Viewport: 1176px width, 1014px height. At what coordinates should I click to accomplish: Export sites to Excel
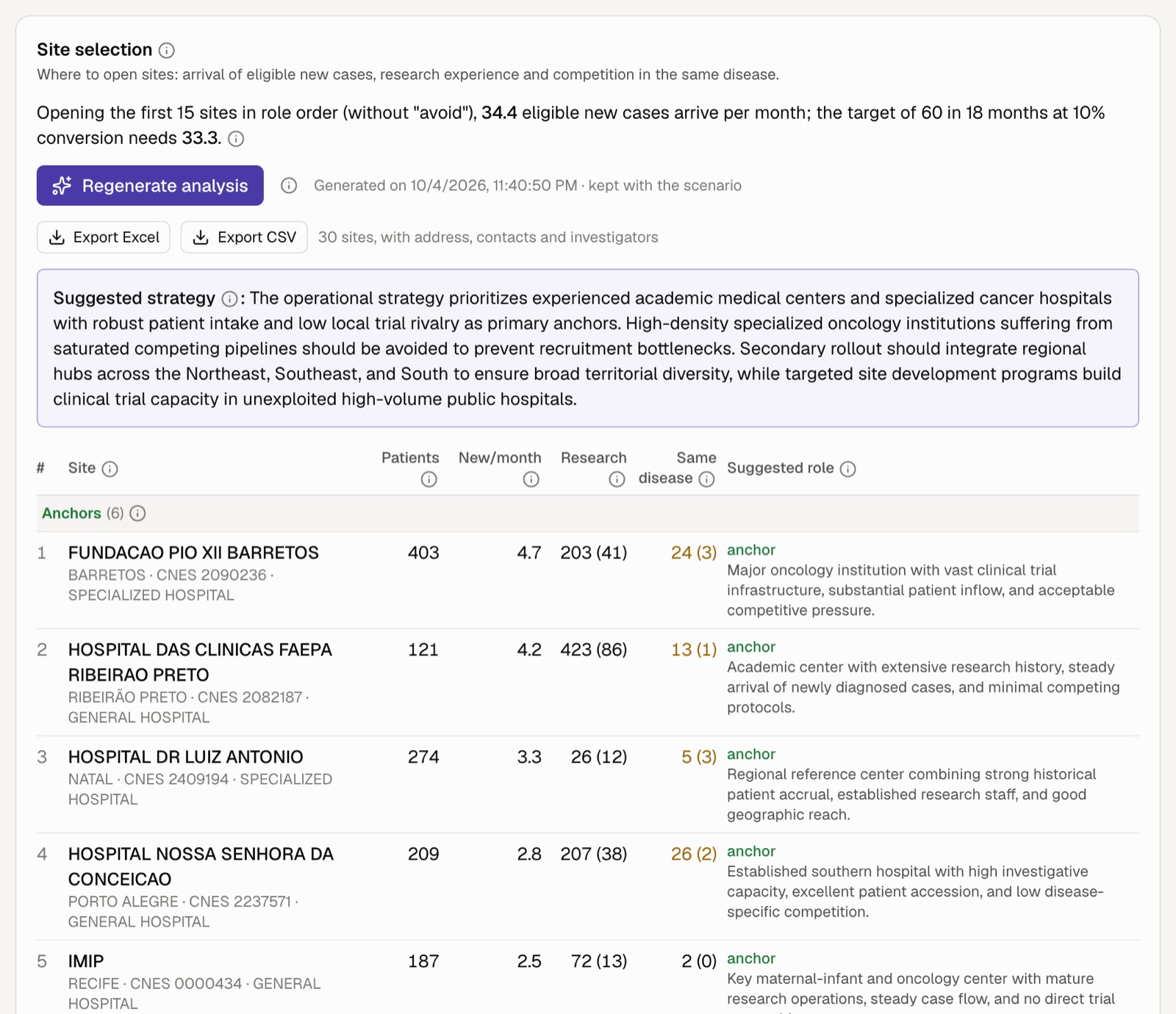104,237
